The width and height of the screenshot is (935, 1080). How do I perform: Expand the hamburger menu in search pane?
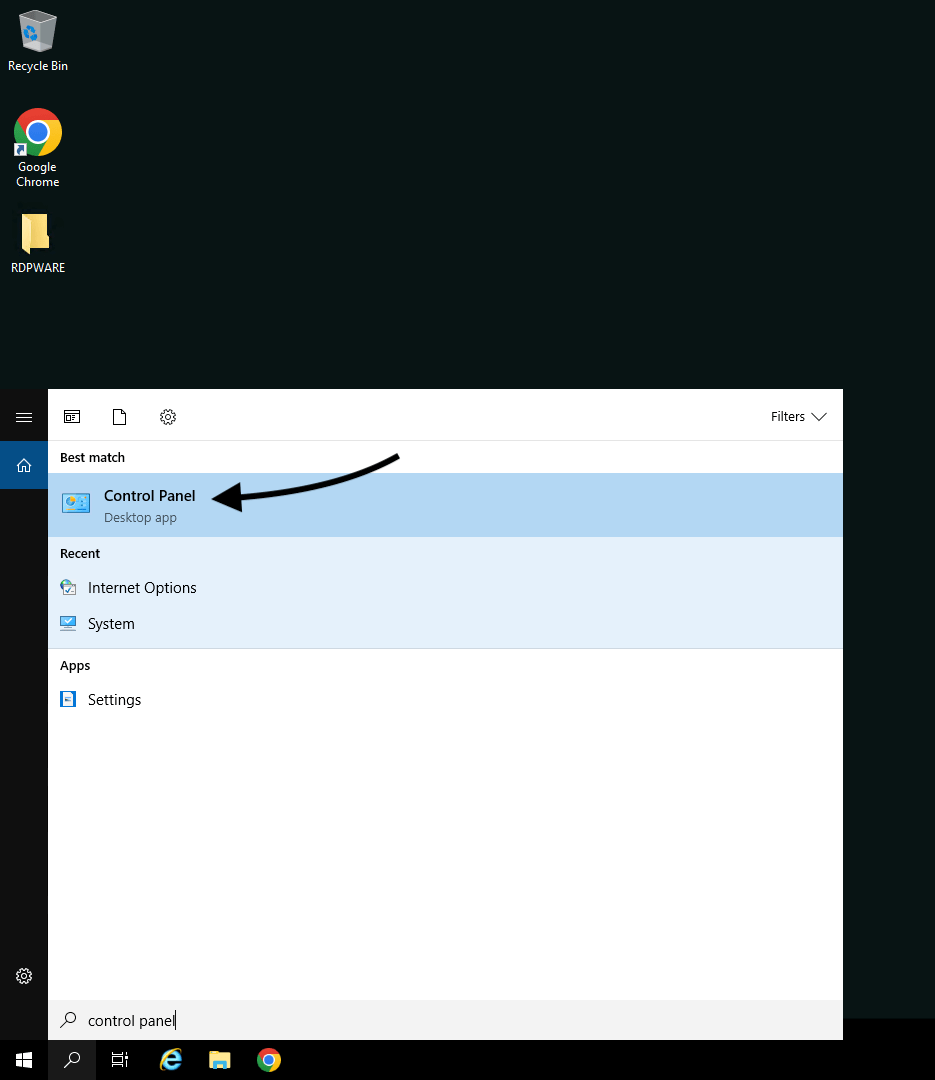(x=24, y=417)
